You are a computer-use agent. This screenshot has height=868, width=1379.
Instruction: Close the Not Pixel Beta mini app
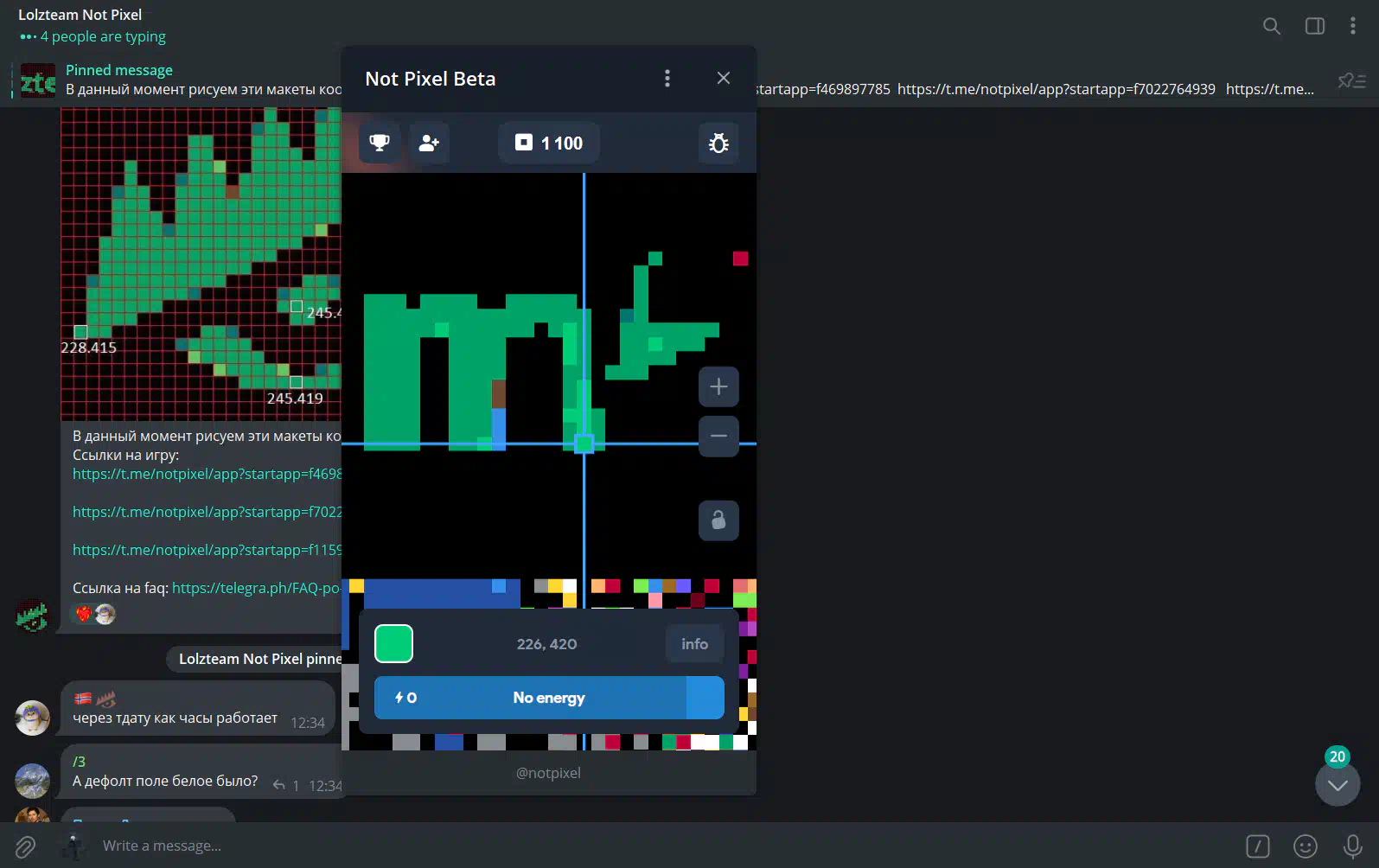(724, 79)
